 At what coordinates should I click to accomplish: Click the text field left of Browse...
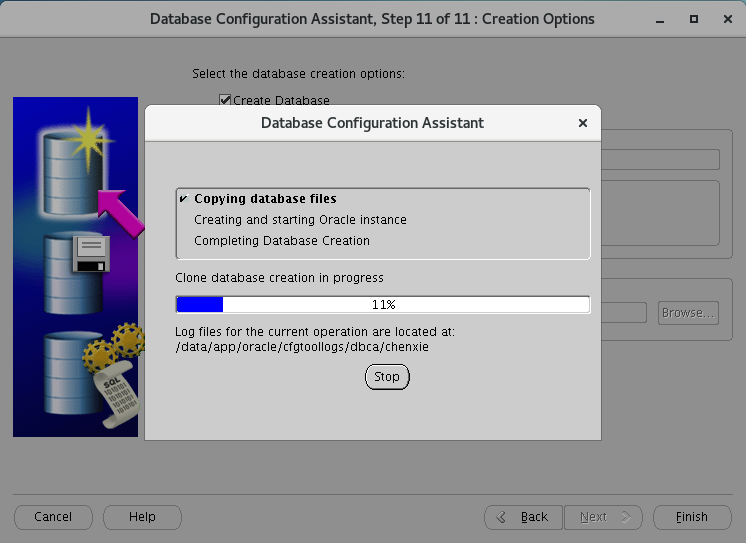[624, 313]
